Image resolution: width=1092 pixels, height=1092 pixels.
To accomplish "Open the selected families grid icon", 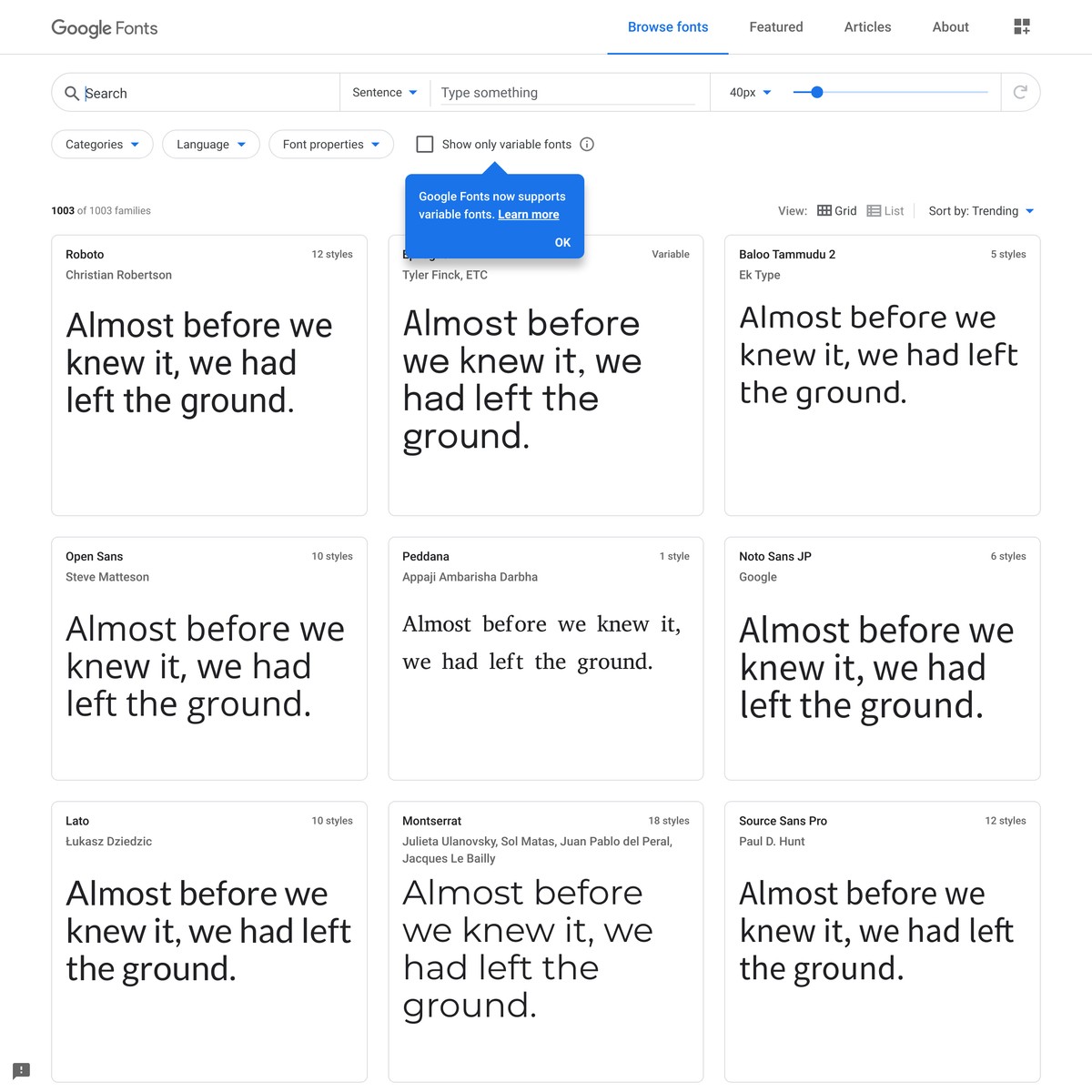I will pyautogui.click(x=1022, y=27).
